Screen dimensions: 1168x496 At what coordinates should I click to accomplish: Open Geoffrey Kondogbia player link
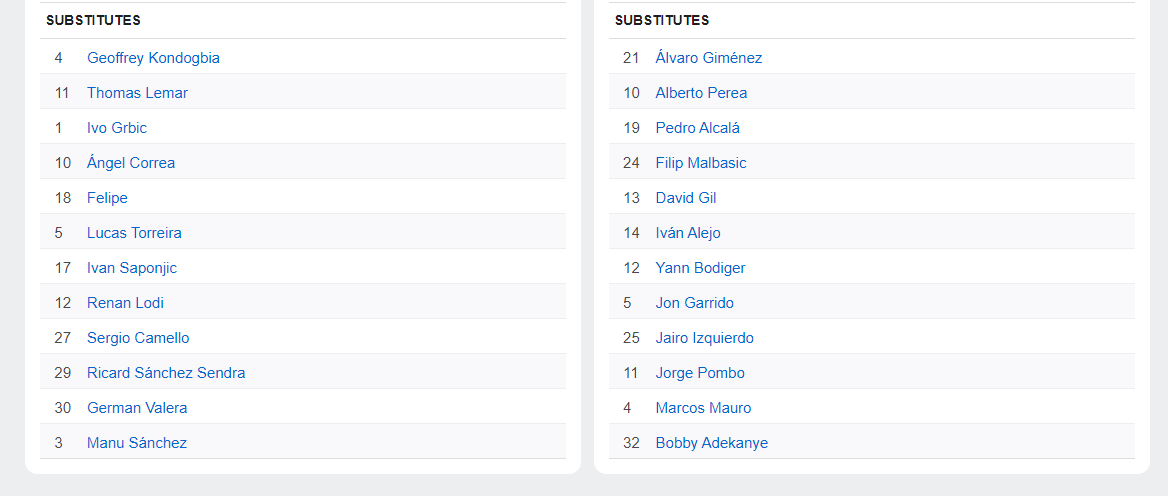click(153, 58)
